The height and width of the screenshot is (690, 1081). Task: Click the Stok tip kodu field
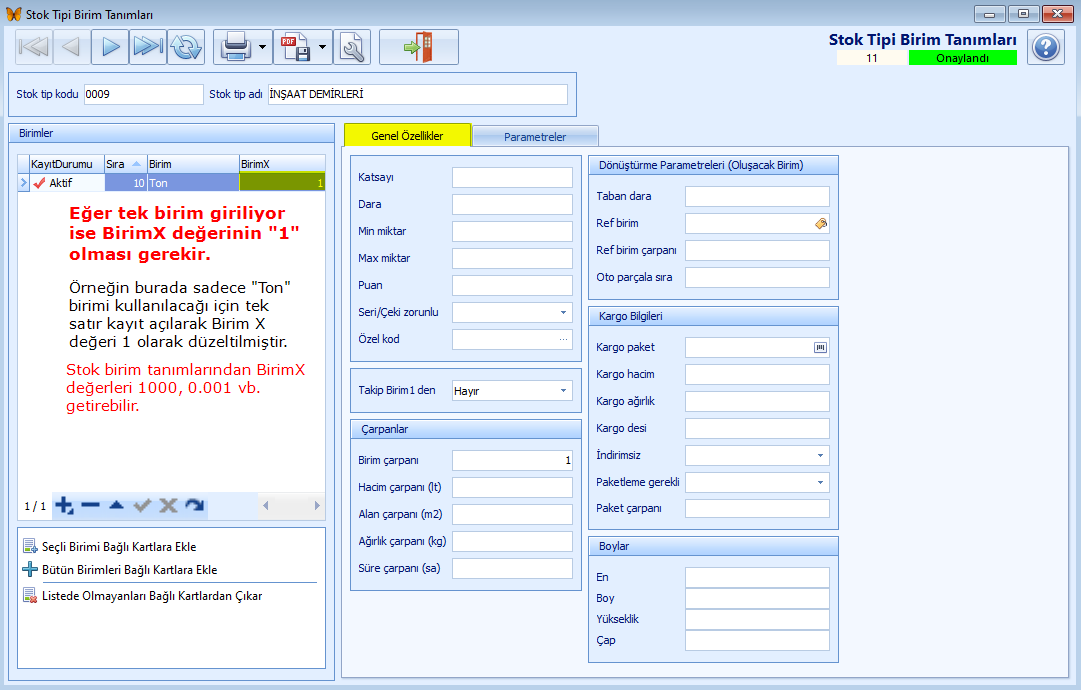point(143,94)
